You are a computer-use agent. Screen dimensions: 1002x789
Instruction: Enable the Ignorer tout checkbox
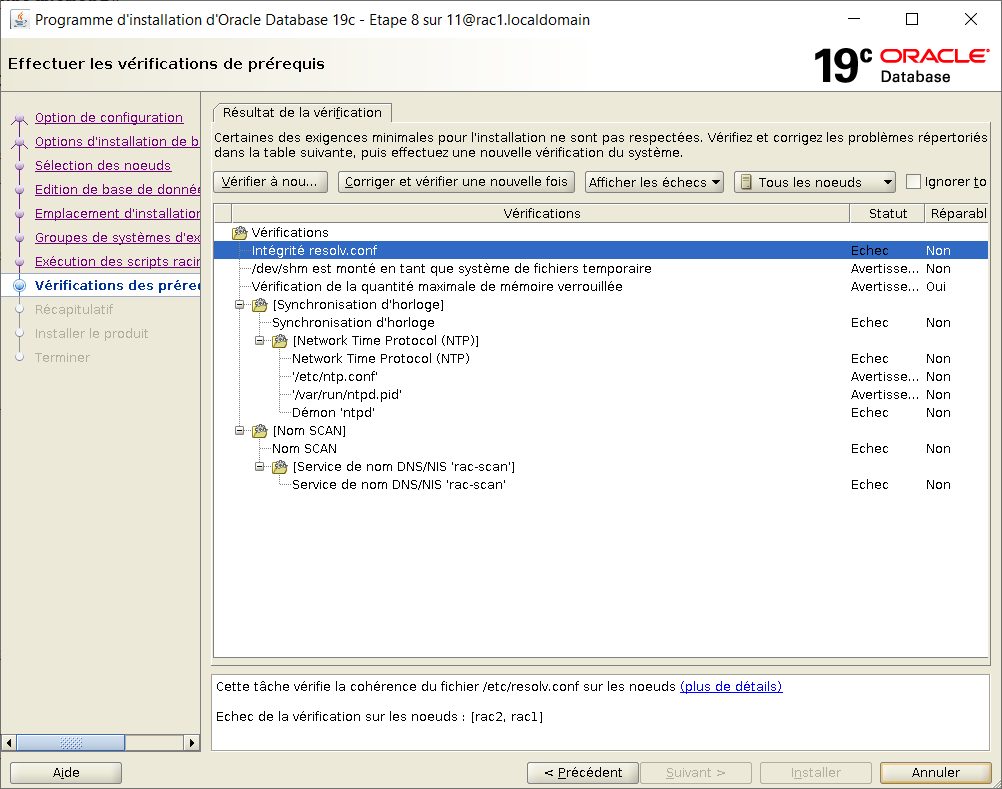click(x=913, y=182)
